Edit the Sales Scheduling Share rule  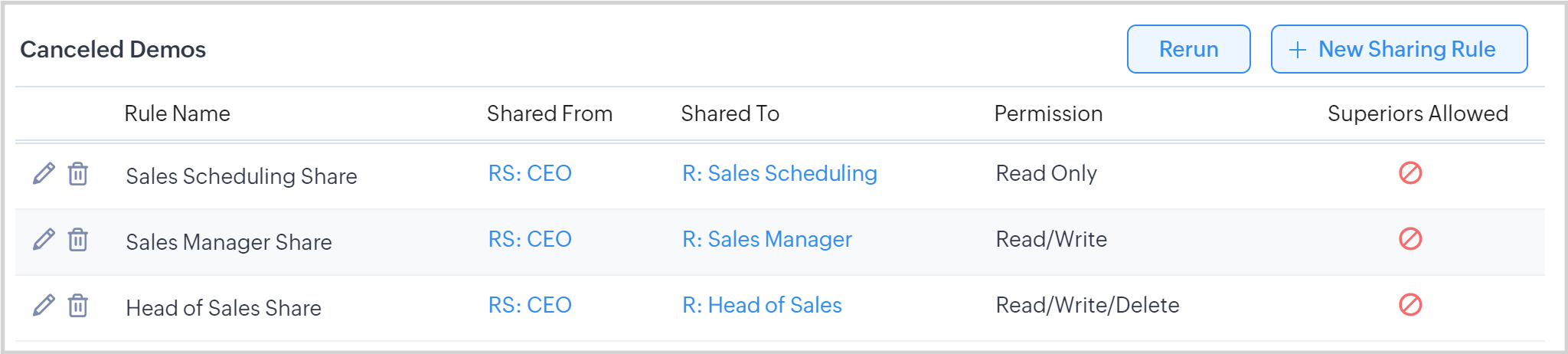pyautogui.click(x=44, y=174)
